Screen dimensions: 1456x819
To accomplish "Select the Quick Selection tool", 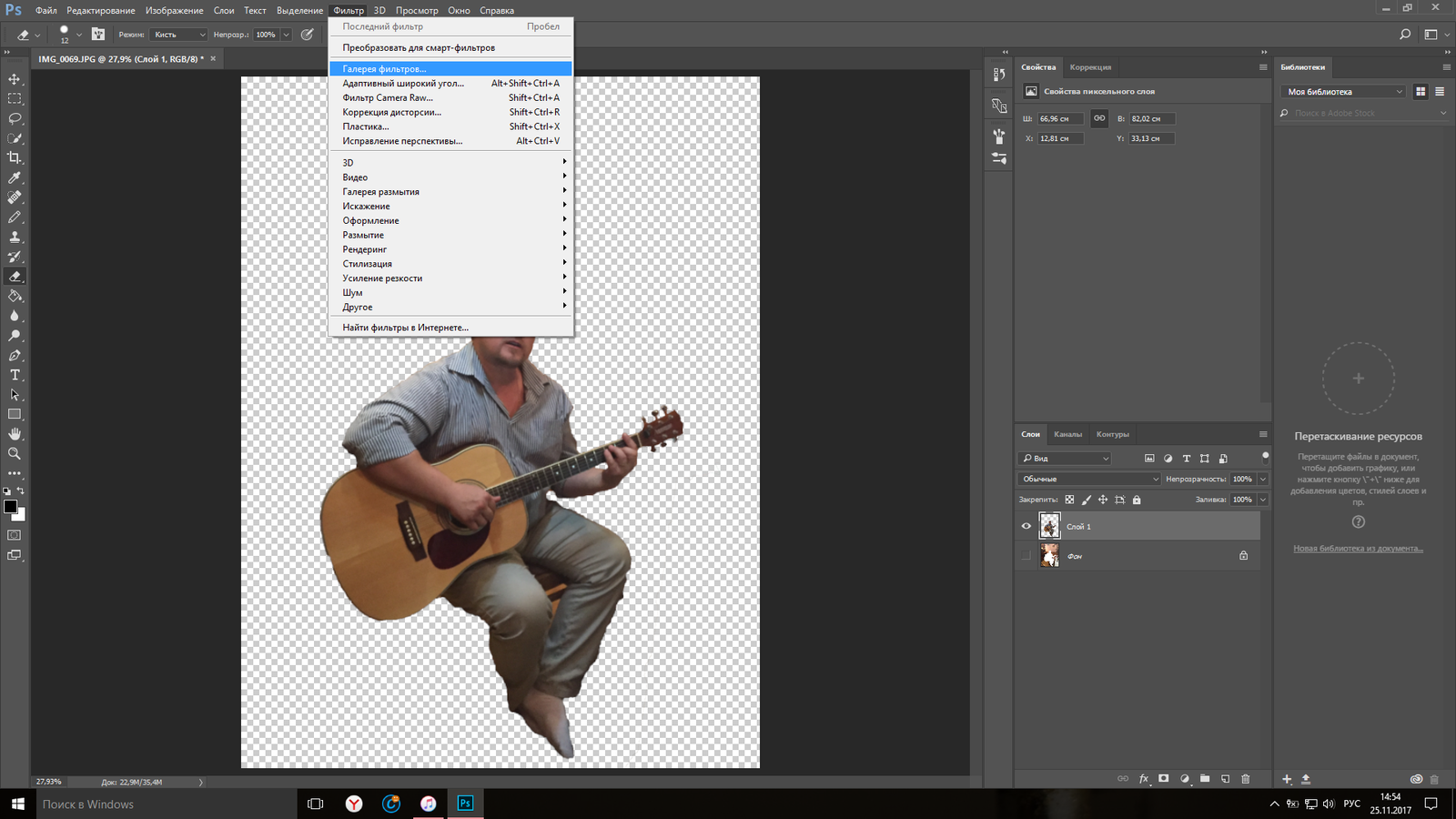I will (15, 138).
